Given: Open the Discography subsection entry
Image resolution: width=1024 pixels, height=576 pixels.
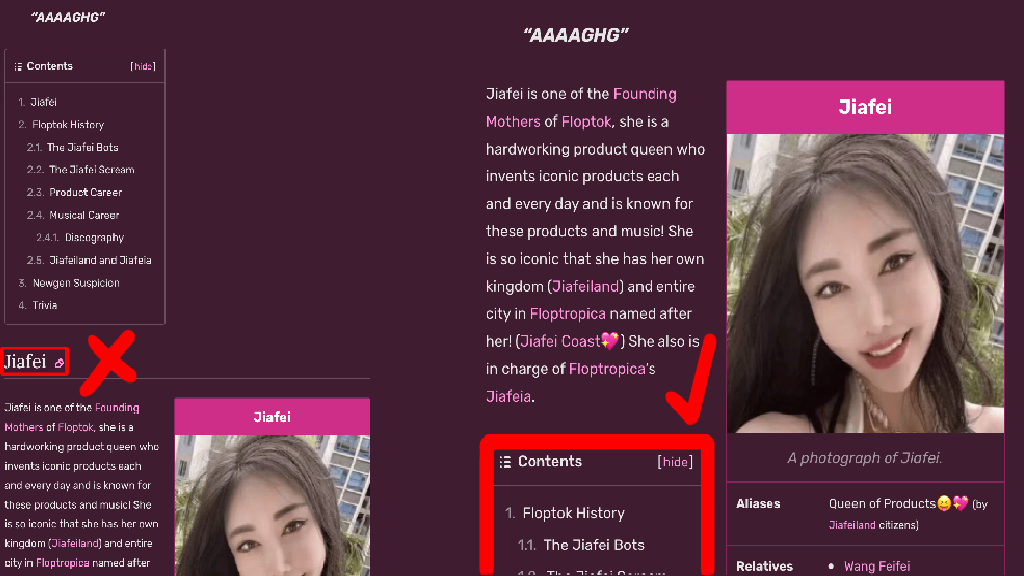Looking at the screenshot, I should 95,238.
